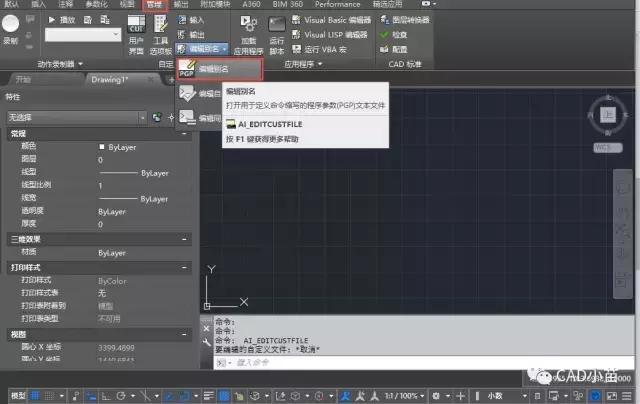Switch to the 默认 ribbon tab
The width and height of the screenshot is (640, 404).
coord(11,4)
